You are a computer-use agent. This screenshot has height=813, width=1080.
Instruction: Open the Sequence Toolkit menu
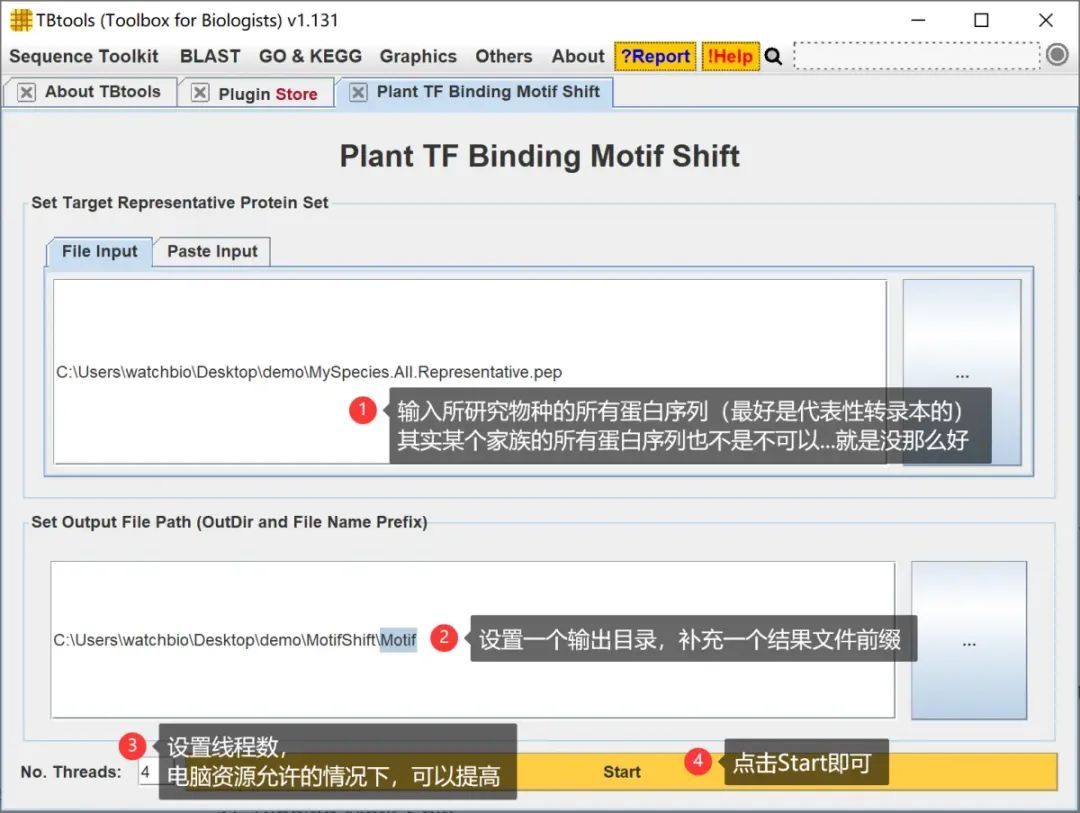[x=83, y=56]
